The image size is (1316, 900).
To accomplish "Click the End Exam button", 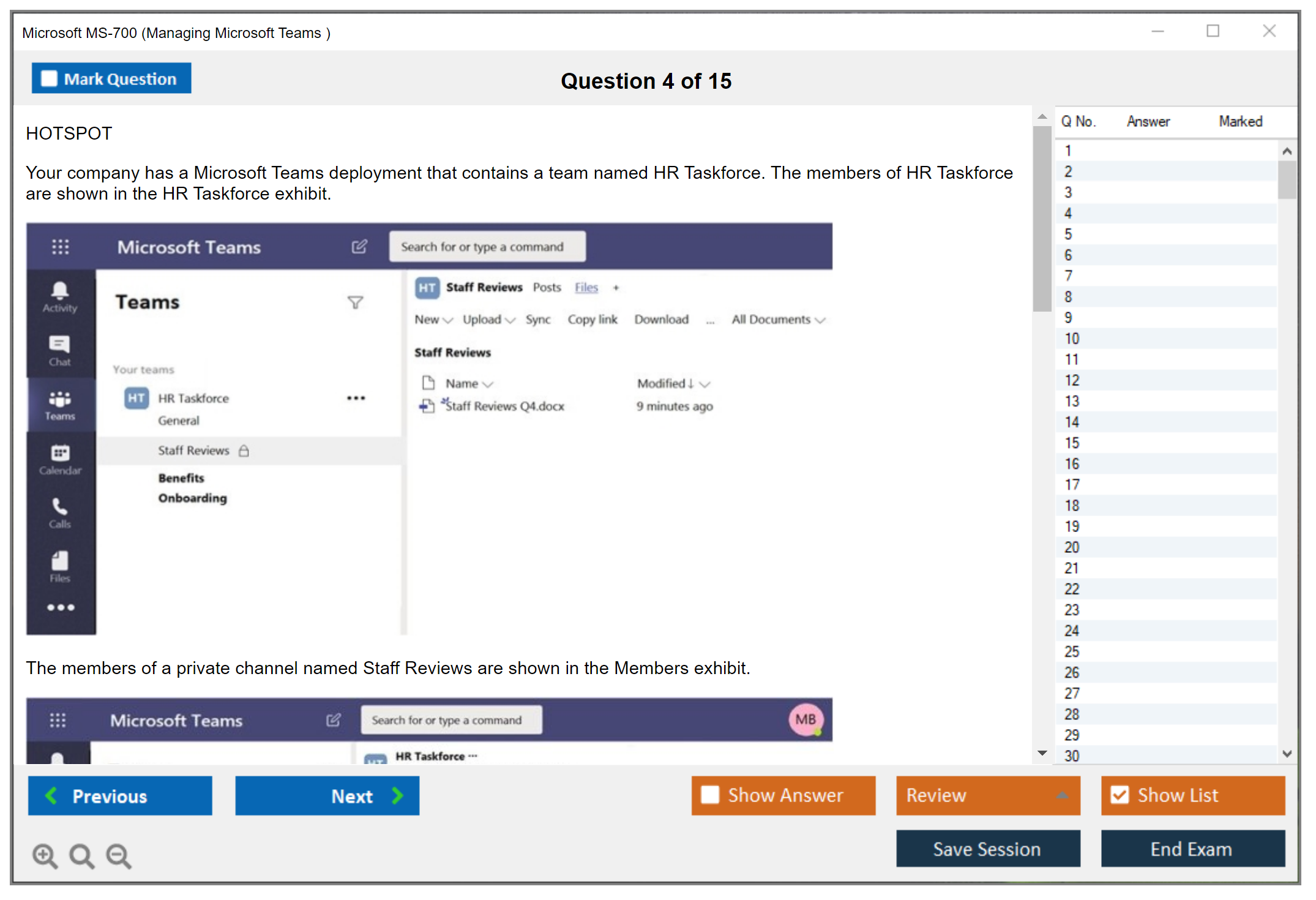I will [1192, 849].
